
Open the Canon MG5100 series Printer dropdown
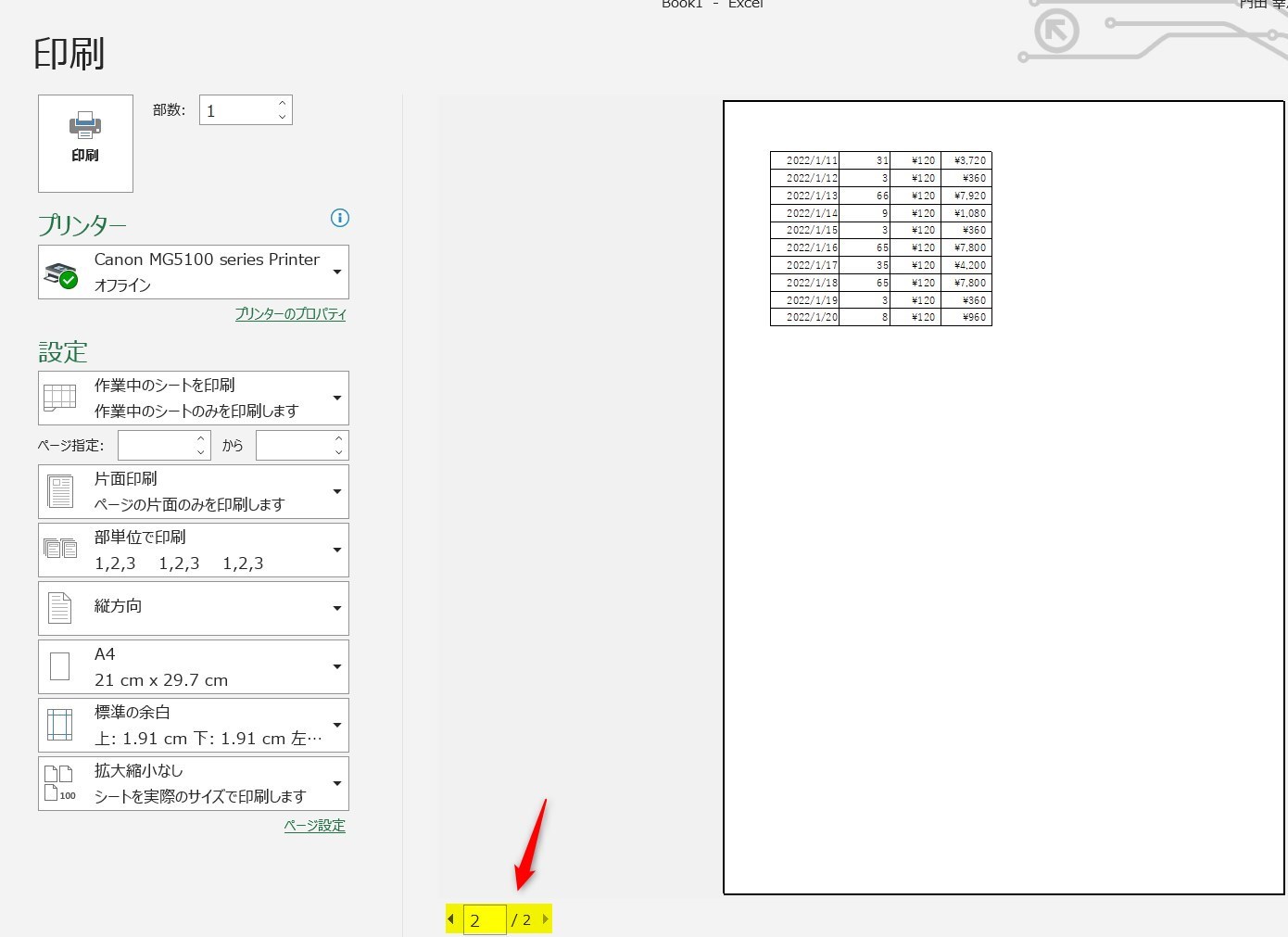194,272
